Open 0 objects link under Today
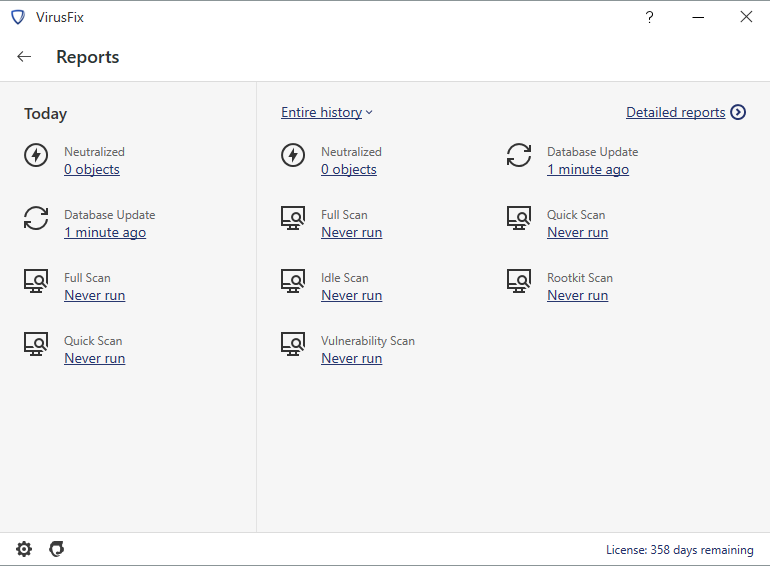Image resolution: width=770 pixels, height=566 pixels. coord(92,169)
